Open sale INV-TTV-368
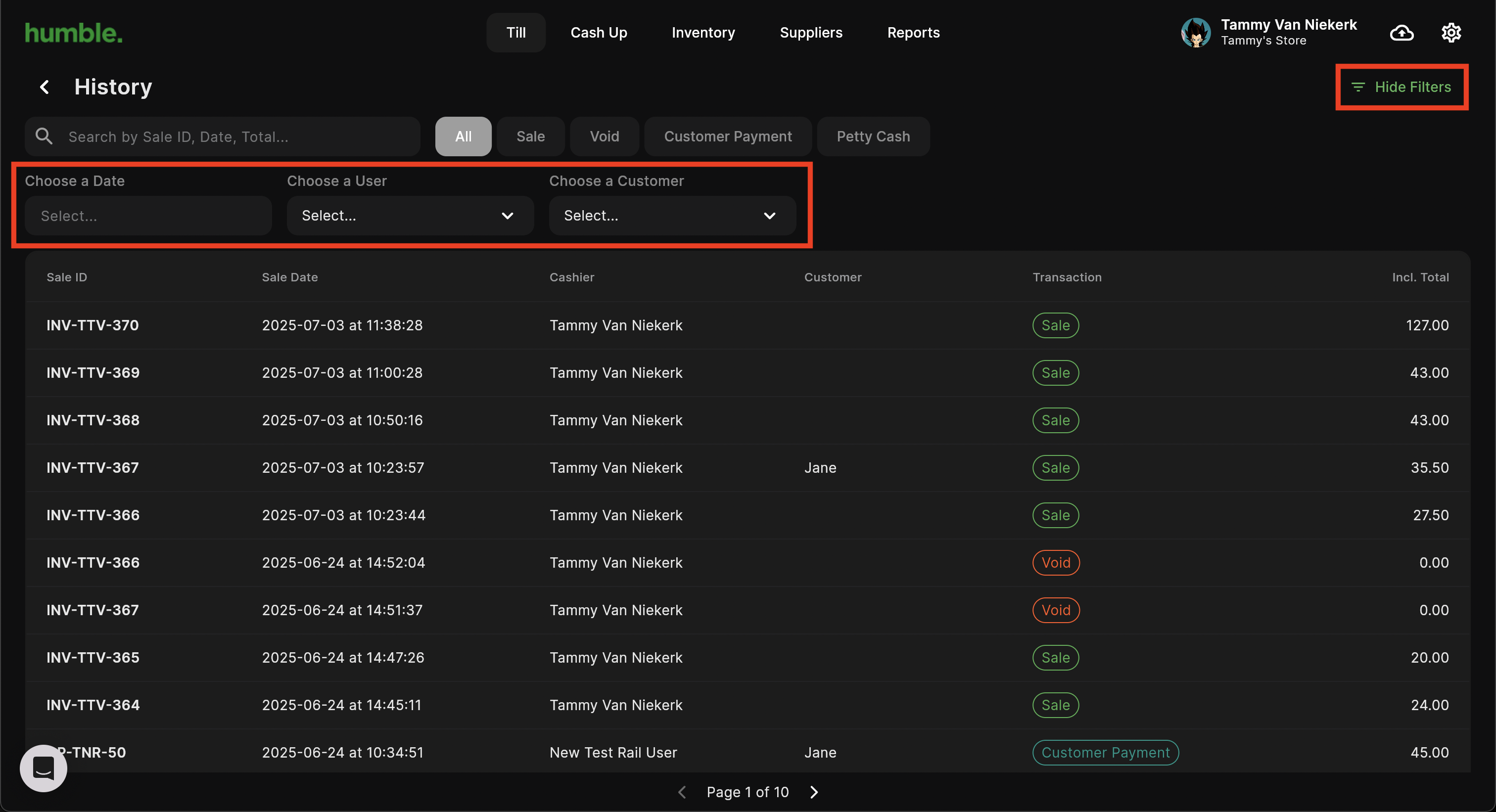1496x812 pixels. (748, 420)
